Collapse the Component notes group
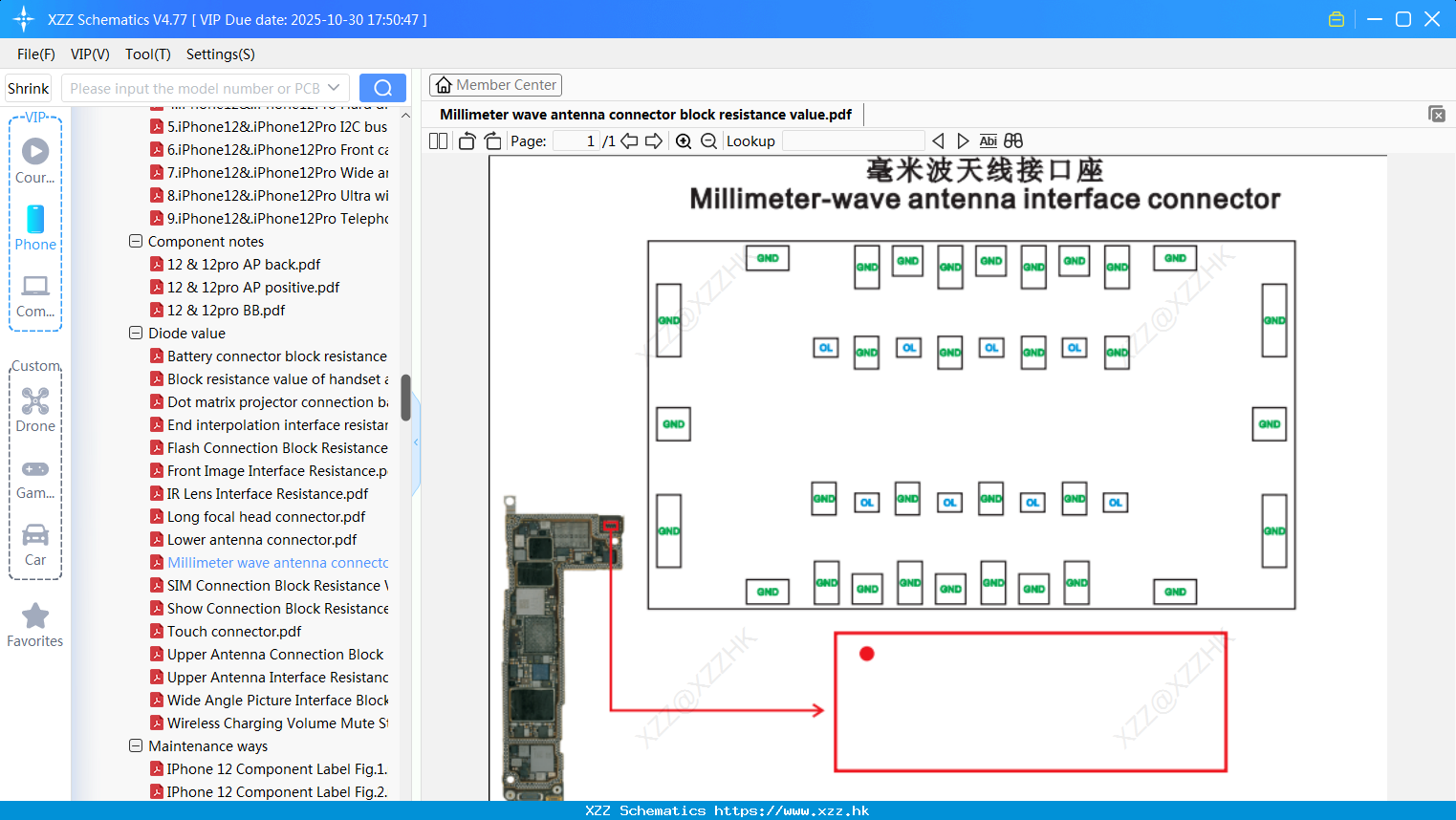 [136, 241]
